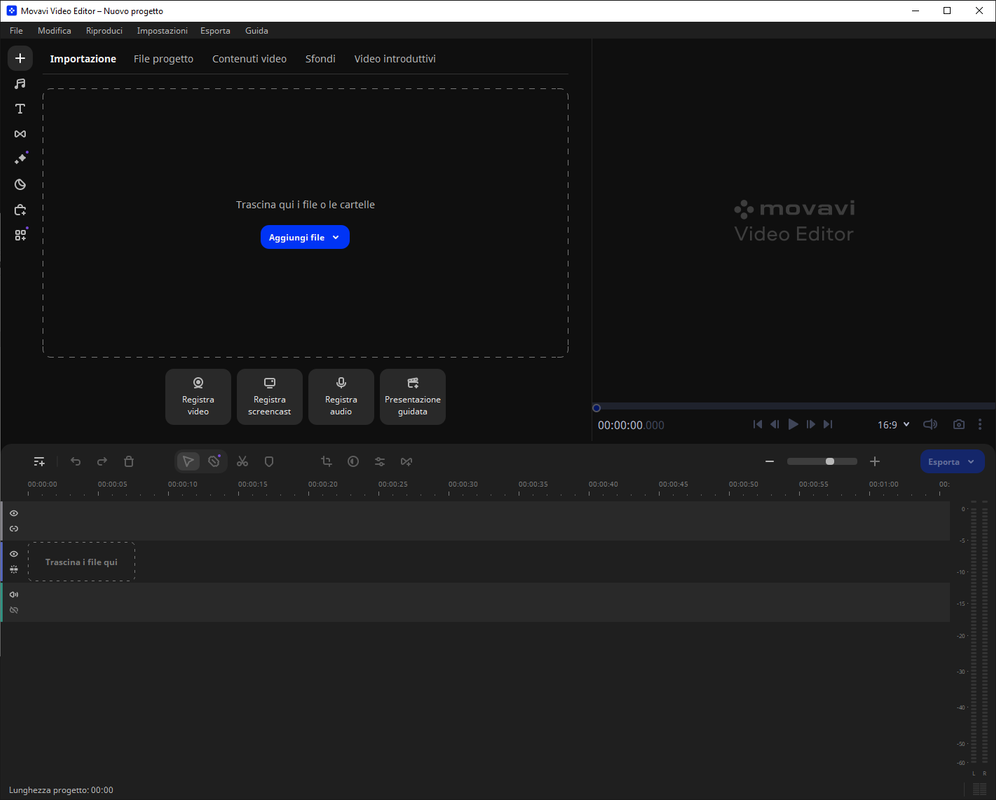Click the preview seek bar playhead
The image size is (996, 800).
pos(596,408)
